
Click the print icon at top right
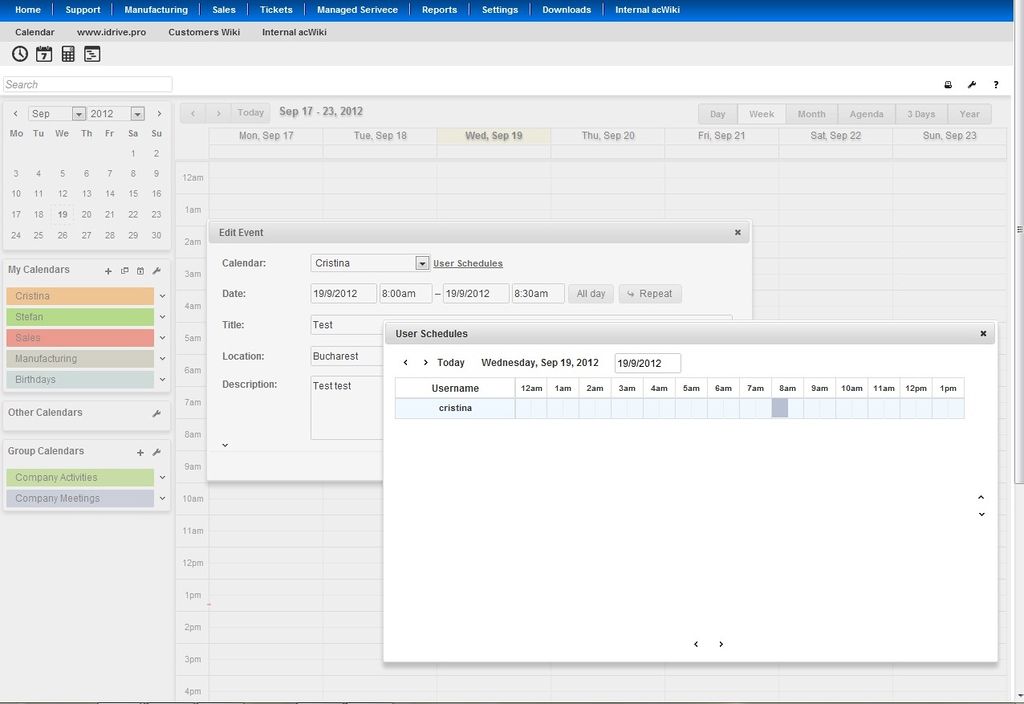(948, 85)
